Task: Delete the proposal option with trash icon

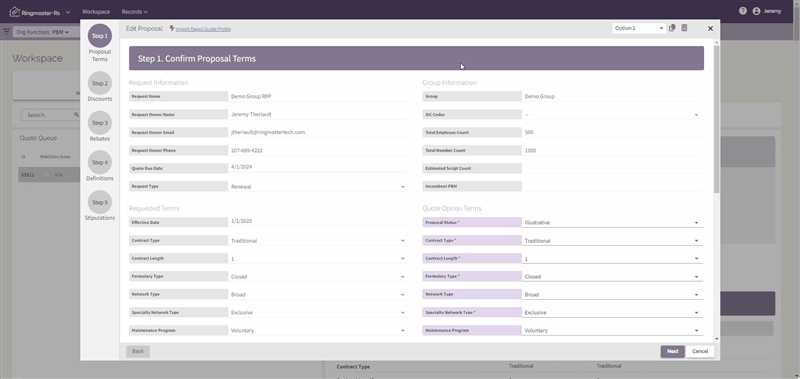Action: tap(684, 28)
